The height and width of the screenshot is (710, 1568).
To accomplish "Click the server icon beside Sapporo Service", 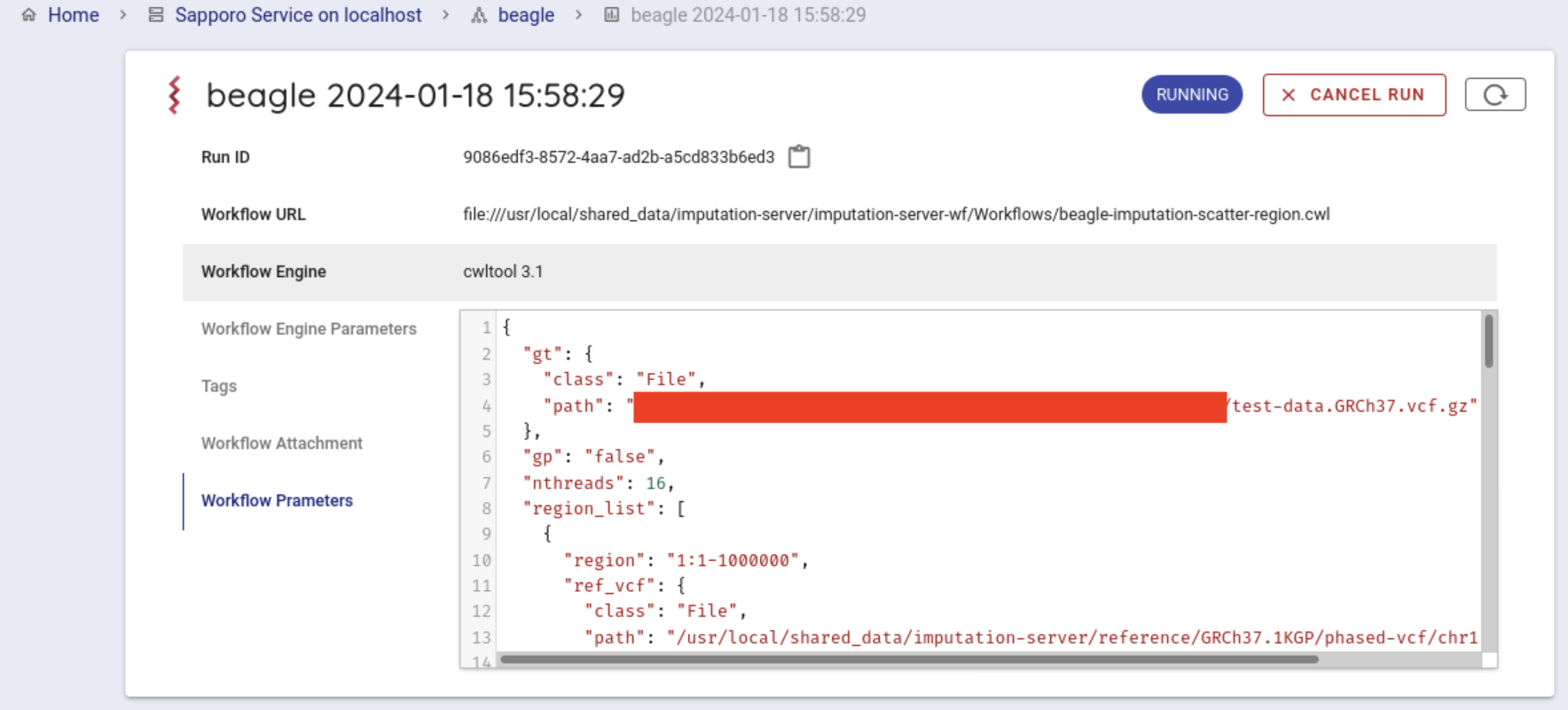I will click(156, 15).
